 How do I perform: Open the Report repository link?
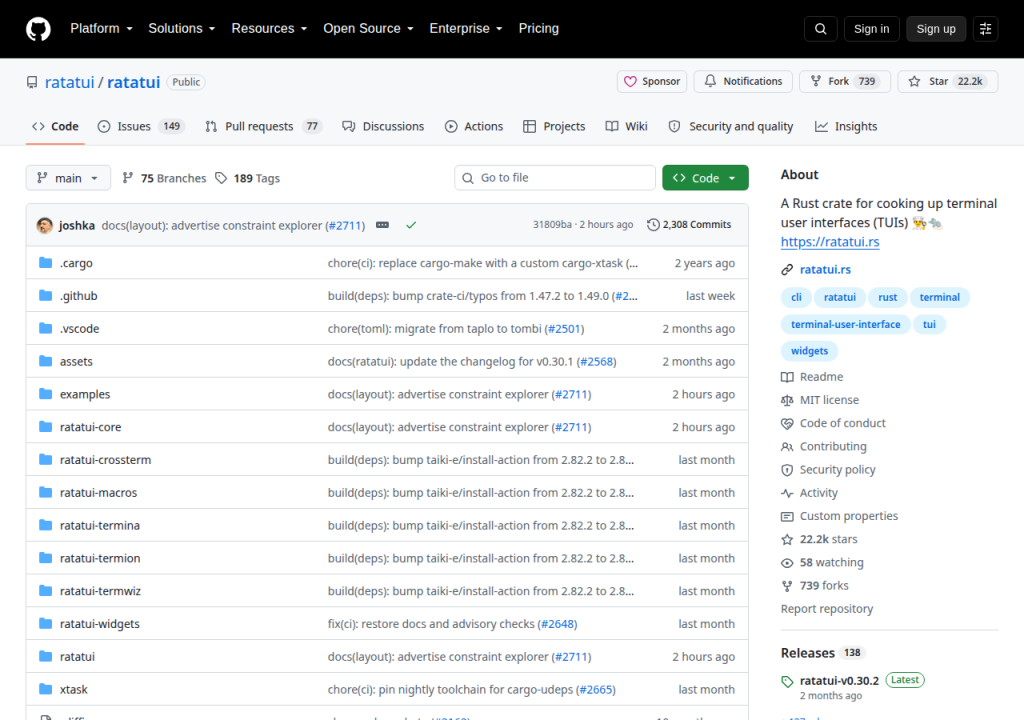coord(827,609)
